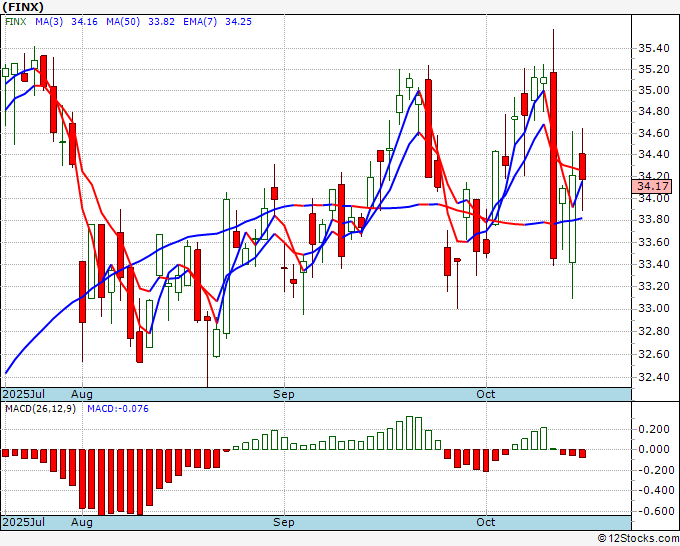Click the 32.40 price axis label
680x546 pixels.
tap(654, 377)
